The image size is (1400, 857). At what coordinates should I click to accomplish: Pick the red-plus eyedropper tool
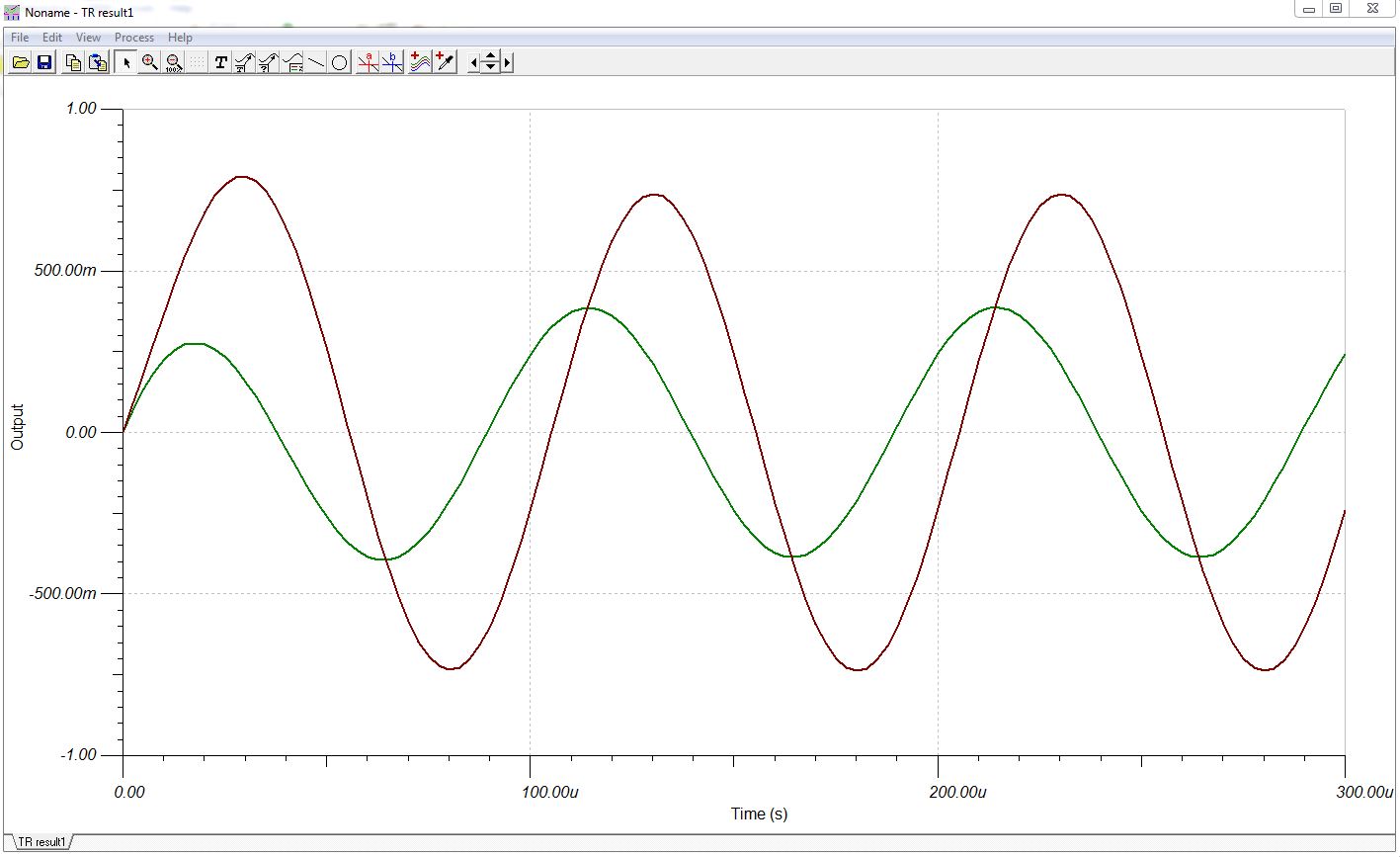(445, 62)
